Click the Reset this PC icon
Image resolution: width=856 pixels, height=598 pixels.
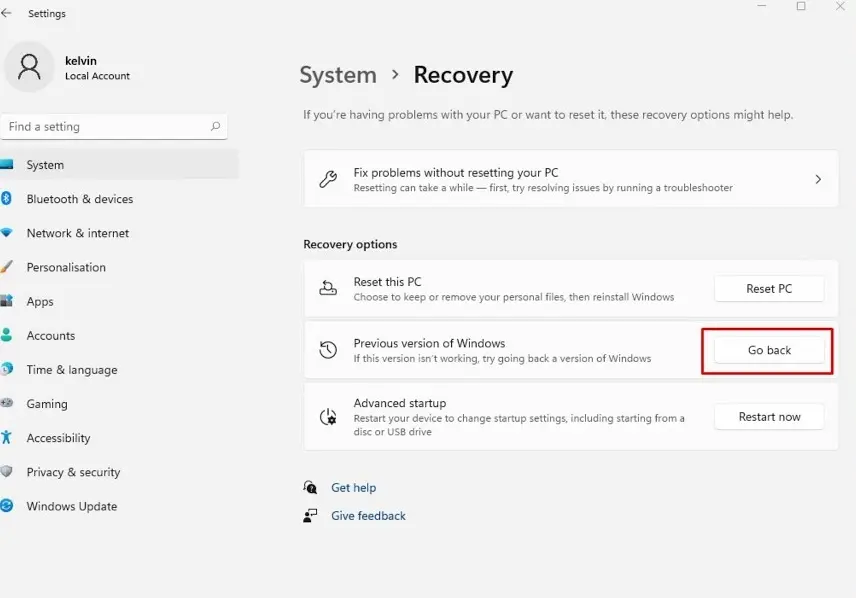pos(328,288)
